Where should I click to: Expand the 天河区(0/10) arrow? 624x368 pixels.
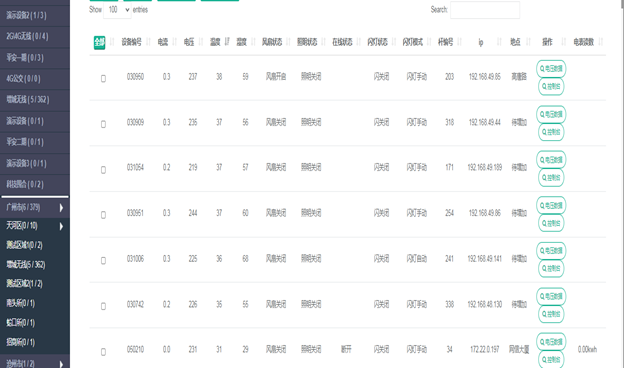(x=61, y=226)
